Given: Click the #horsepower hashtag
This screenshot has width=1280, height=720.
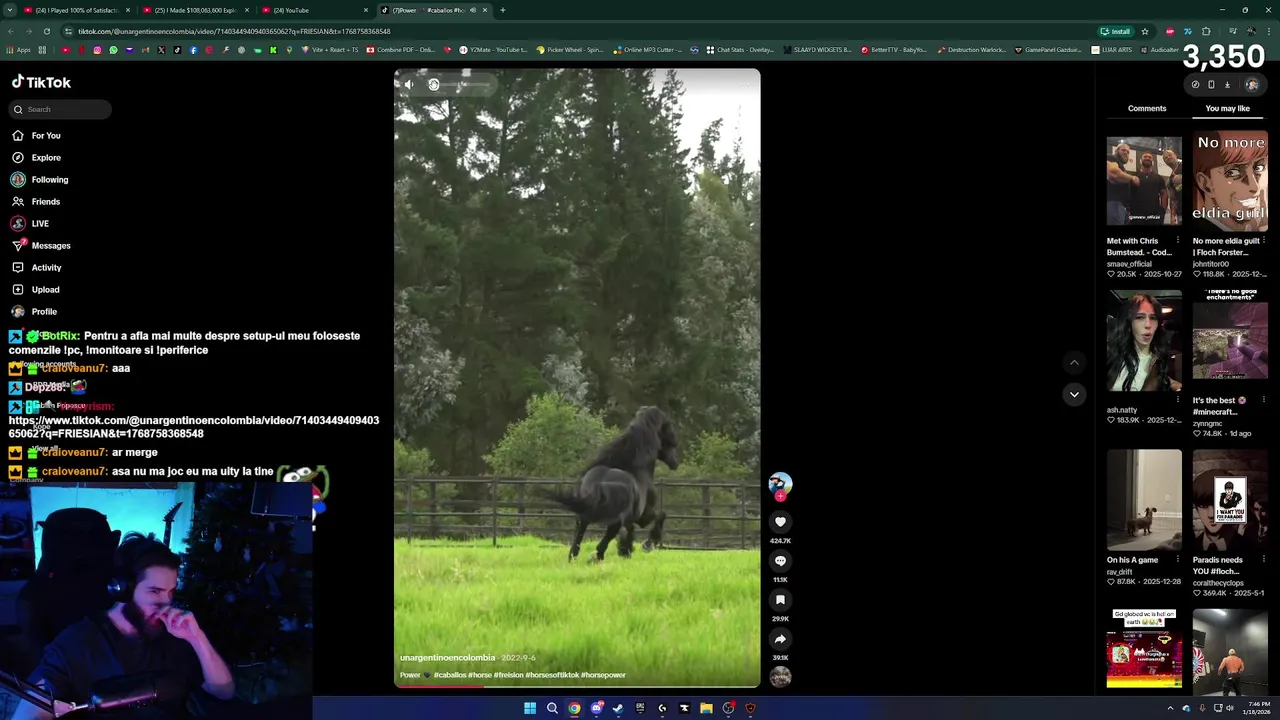Looking at the screenshot, I should (x=603, y=675).
